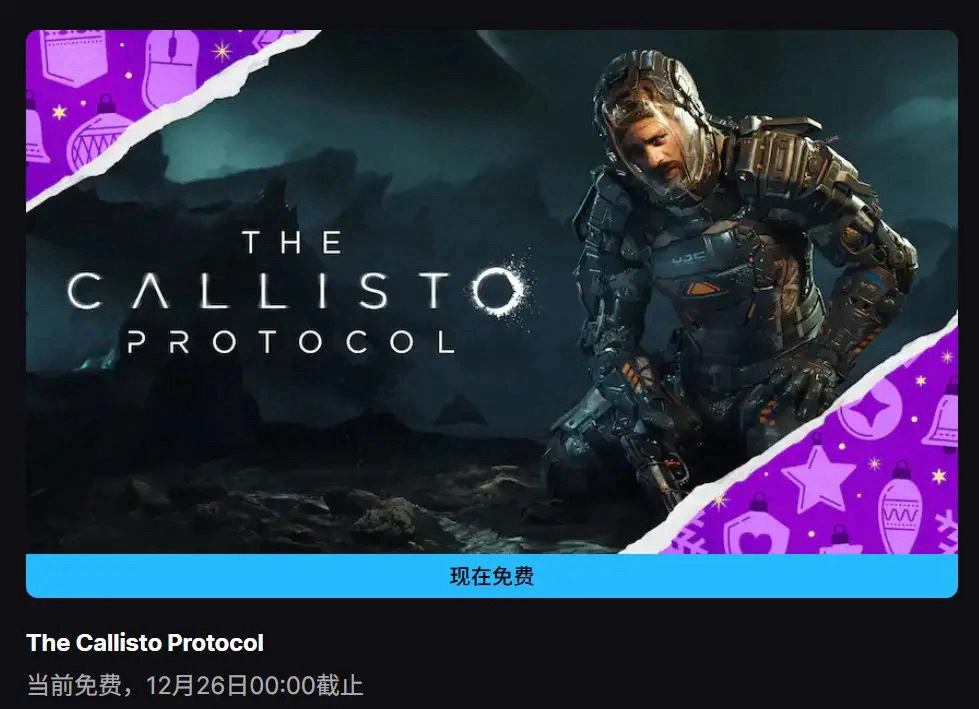Open The Callisto Protocol title link
The image size is (979, 709).
pyautogui.click(x=145, y=643)
